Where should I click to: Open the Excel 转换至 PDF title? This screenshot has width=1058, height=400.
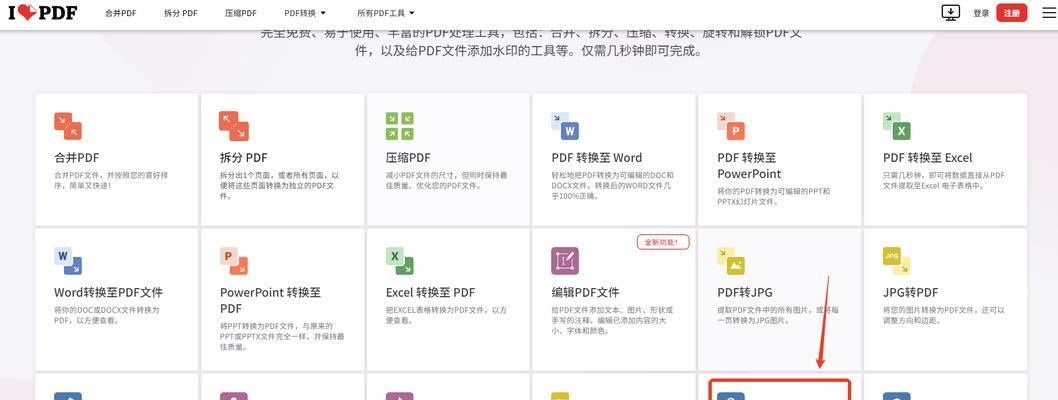pyautogui.click(x=430, y=293)
